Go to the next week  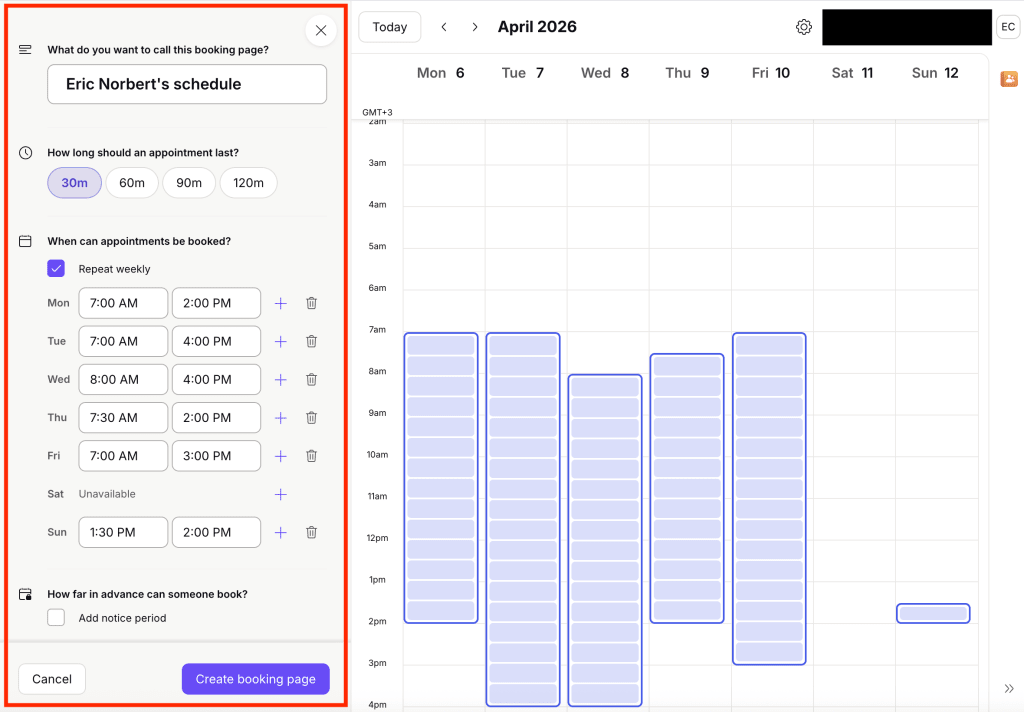475,27
